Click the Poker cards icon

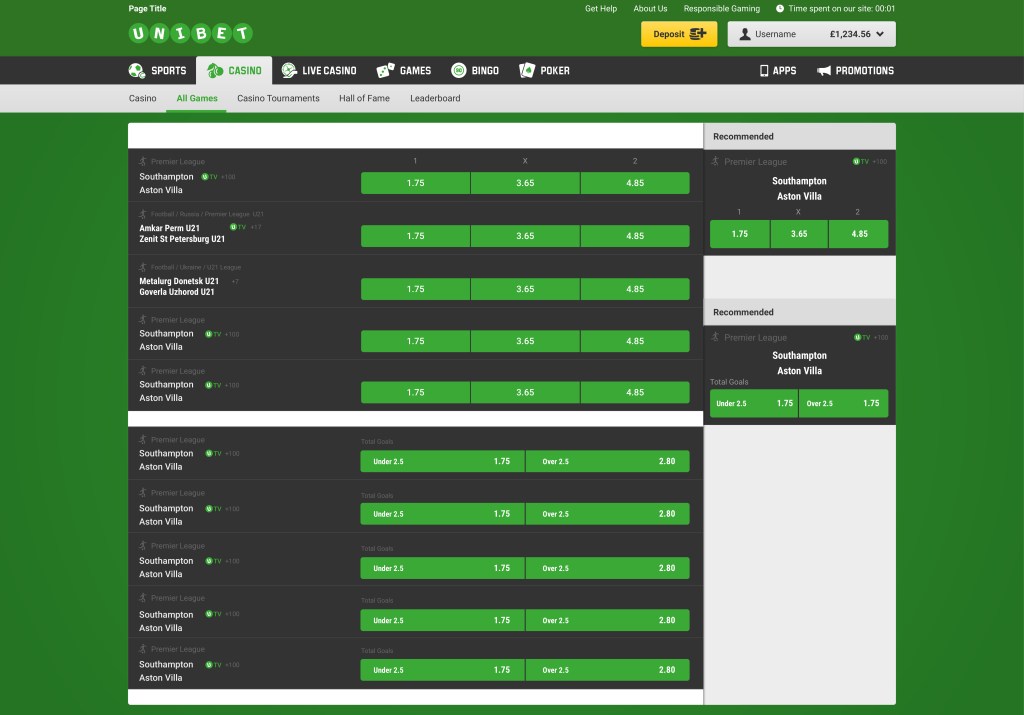point(527,71)
